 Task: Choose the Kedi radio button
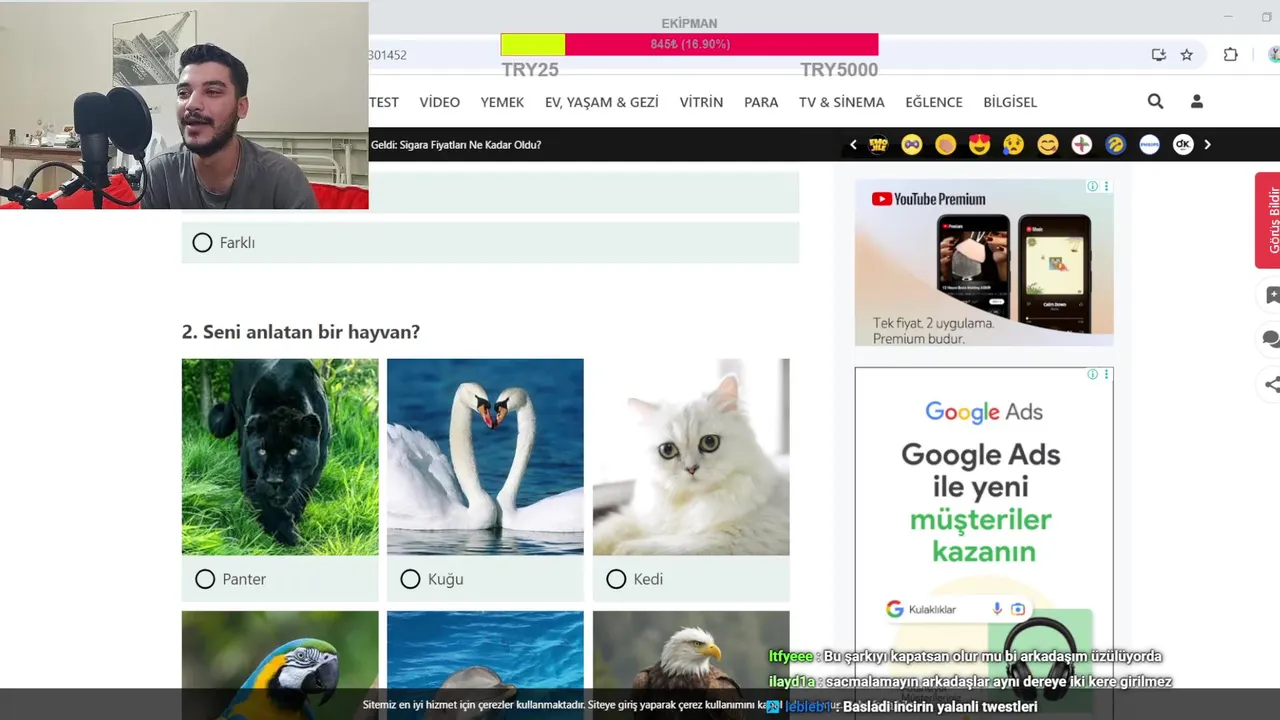pyautogui.click(x=616, y=579)
